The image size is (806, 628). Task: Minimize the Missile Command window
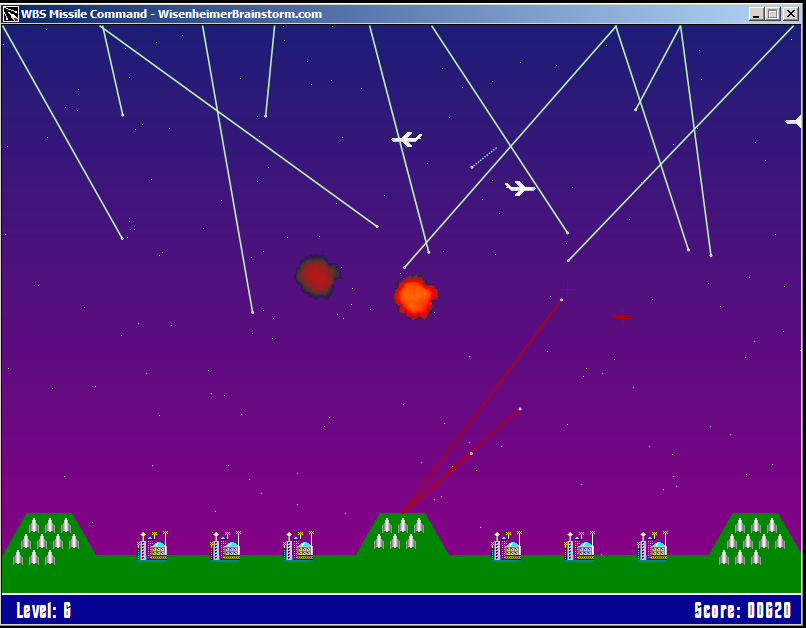point(756,14)
